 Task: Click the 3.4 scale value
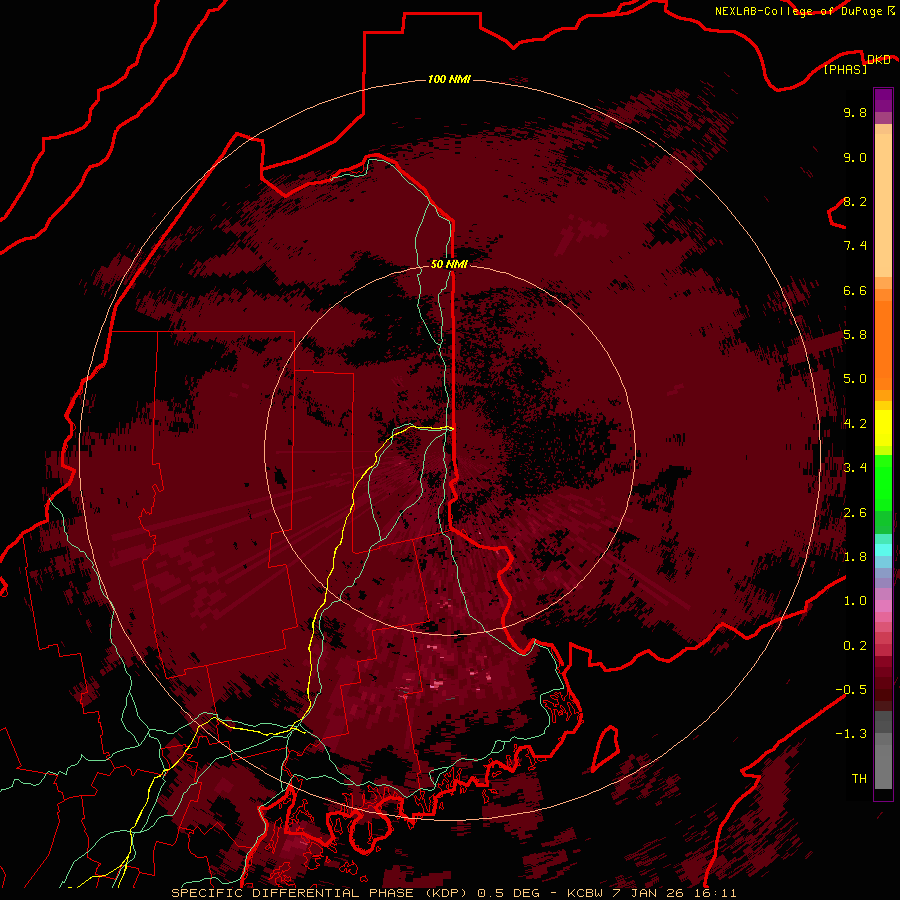855,467
